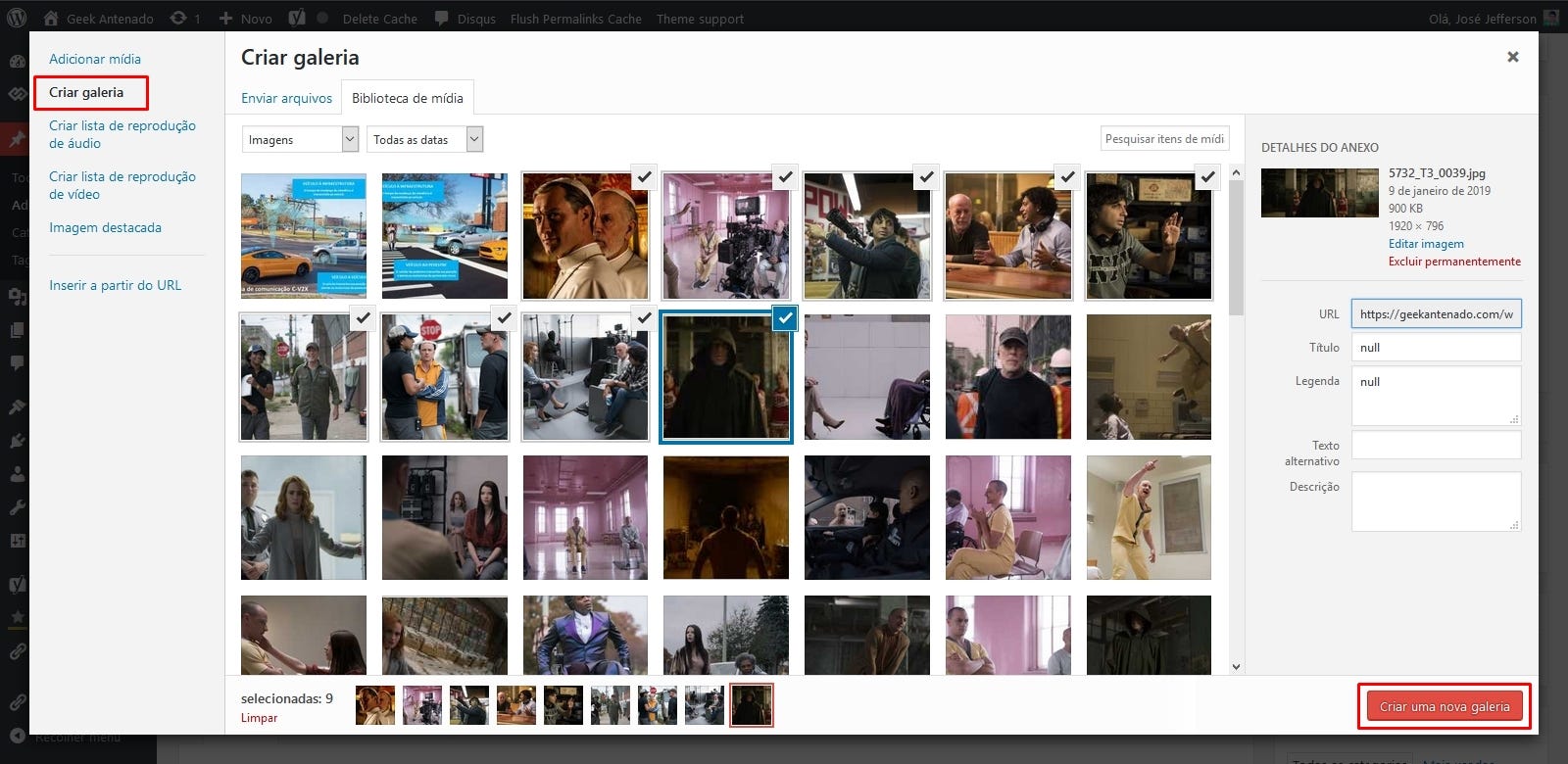Viewport: 1568px width, 764px height.
Task: Click the Legenda text area
Action: [1437, 396]
